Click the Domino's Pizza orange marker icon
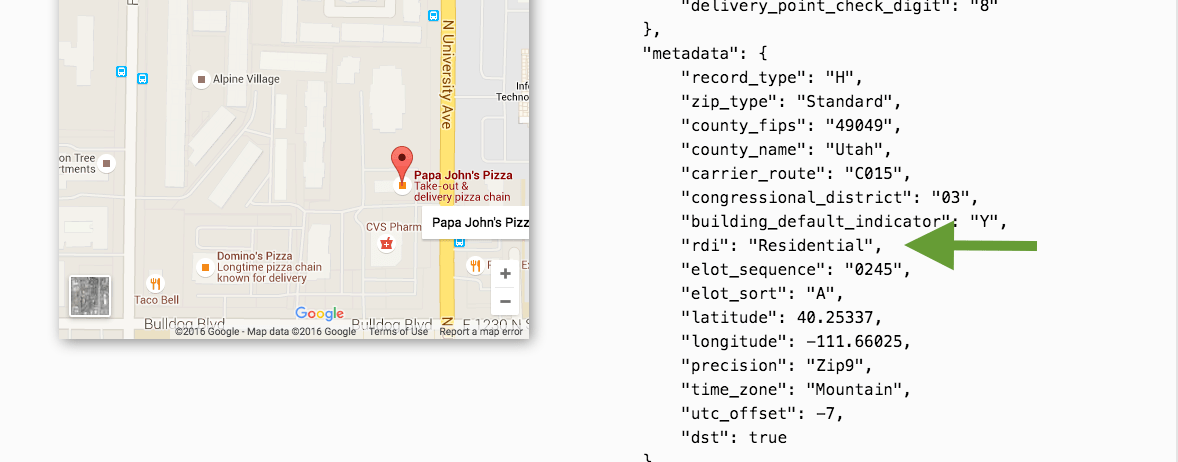 (x=204, y=267)
